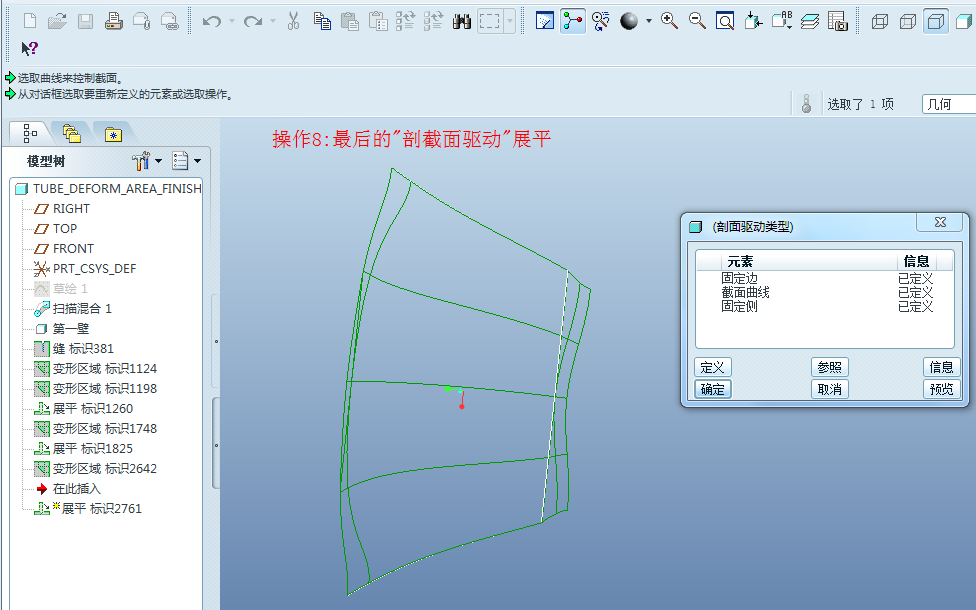The height and width of the screenshot is (610, 976).
Task: Open the selection box dropdown arrow
Action: (x=510, y=21)
